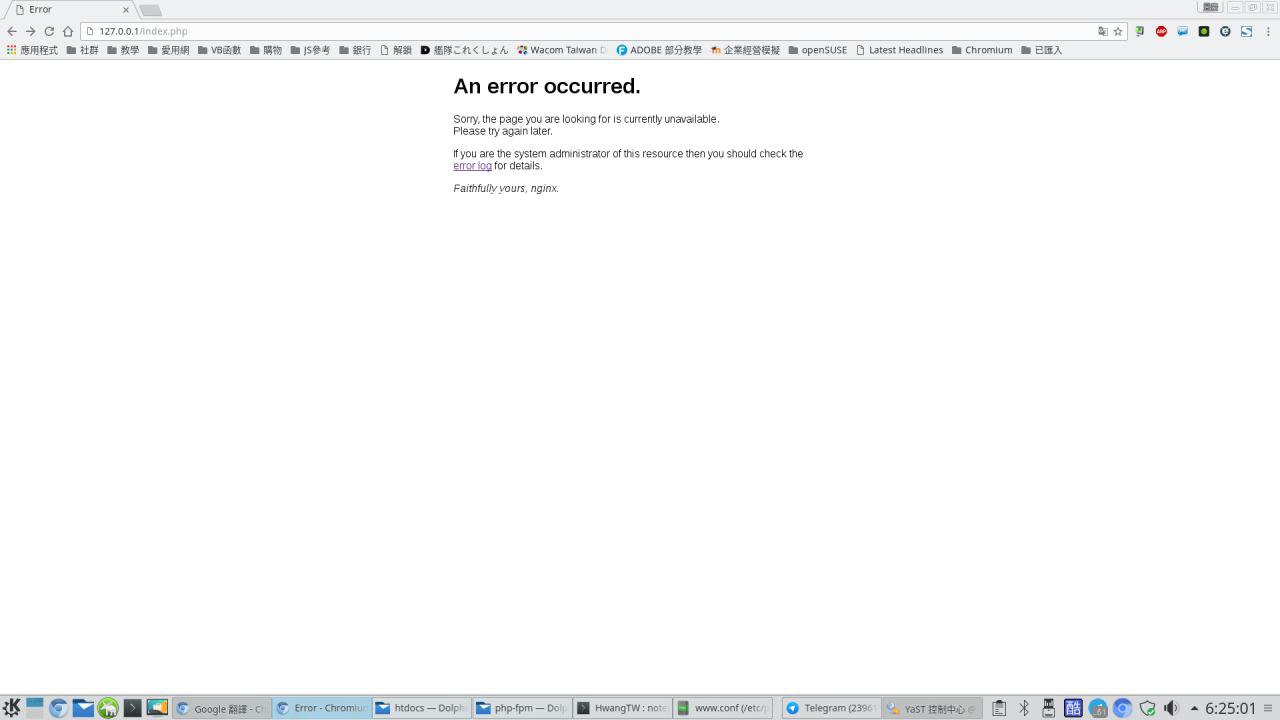Viewport: 1280px width, 720px height.
Task: Open the 銀行 bookmark folder
Action: pos(355,50)
